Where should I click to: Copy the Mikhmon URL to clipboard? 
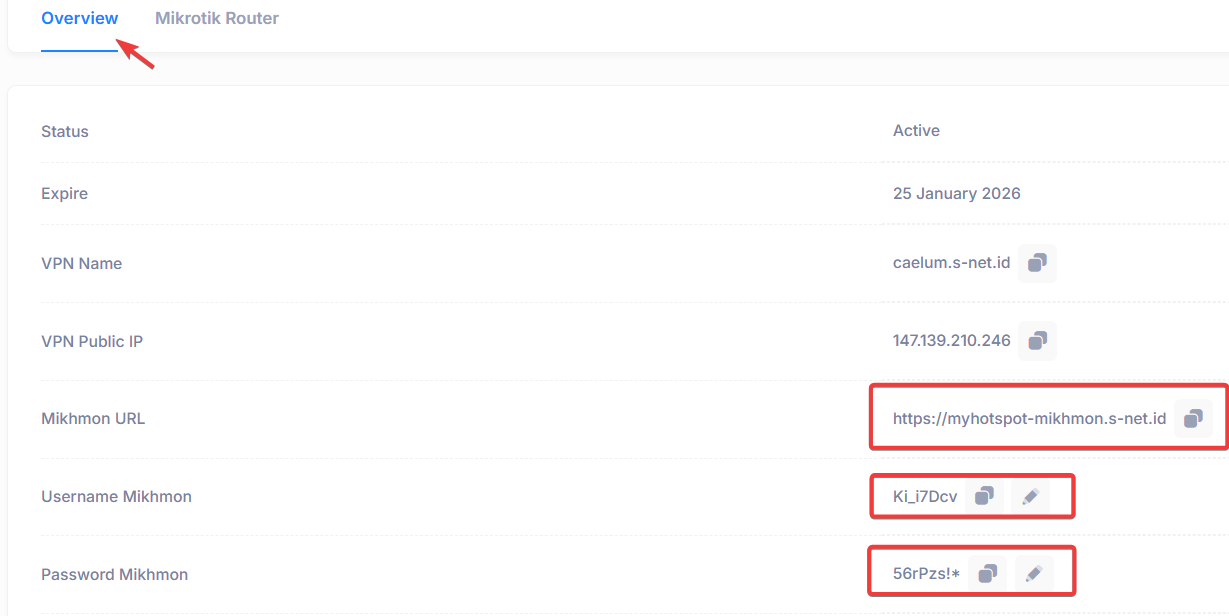pyautogui.click(x=1193, y=419)
